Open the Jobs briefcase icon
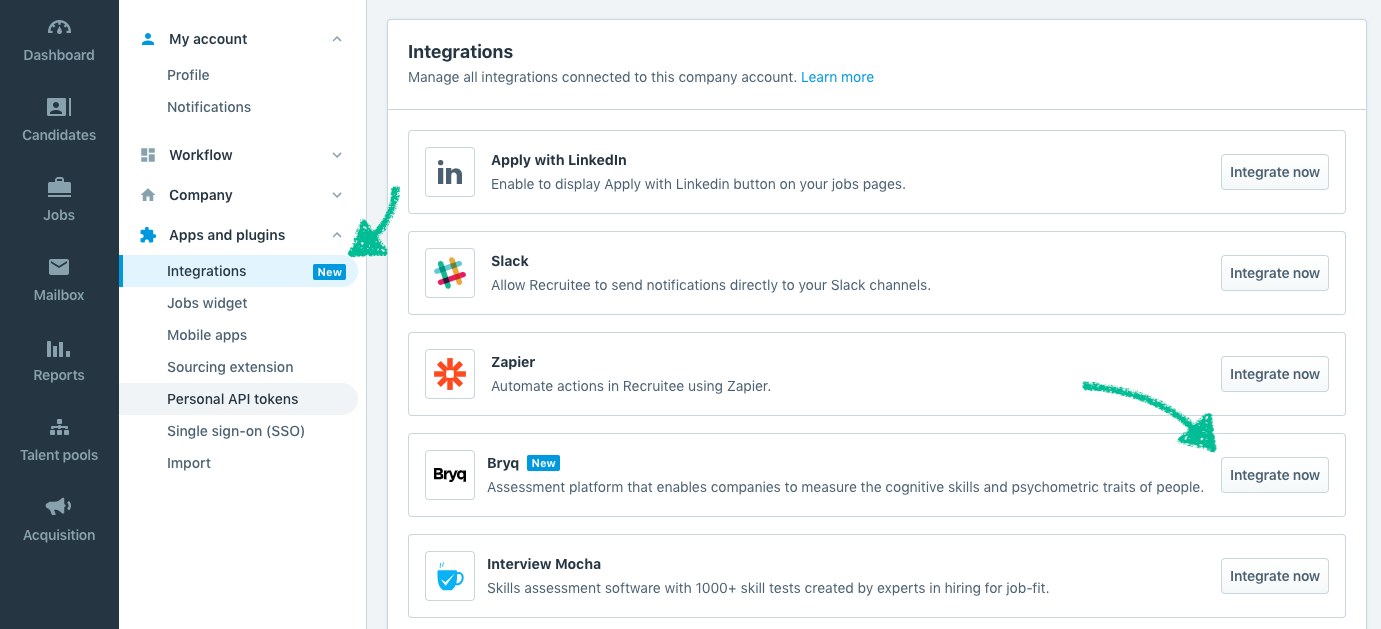This screenshot has width=1381, height=629. tap(59, 187)
